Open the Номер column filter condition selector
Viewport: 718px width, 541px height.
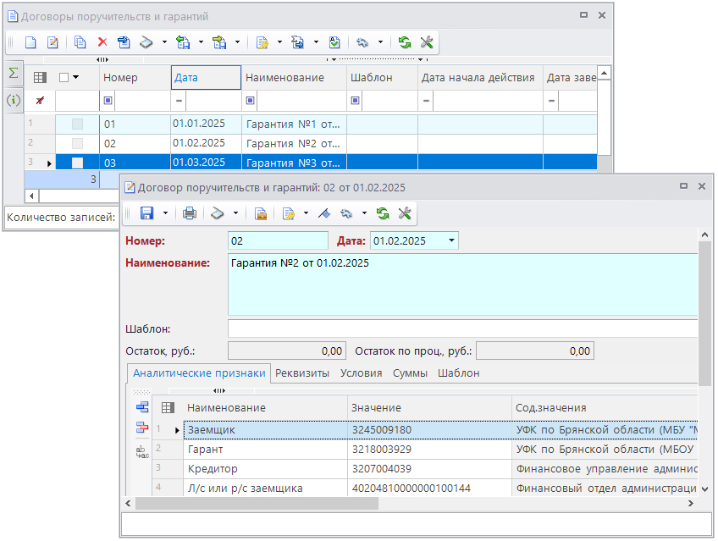tap(109, 101)
